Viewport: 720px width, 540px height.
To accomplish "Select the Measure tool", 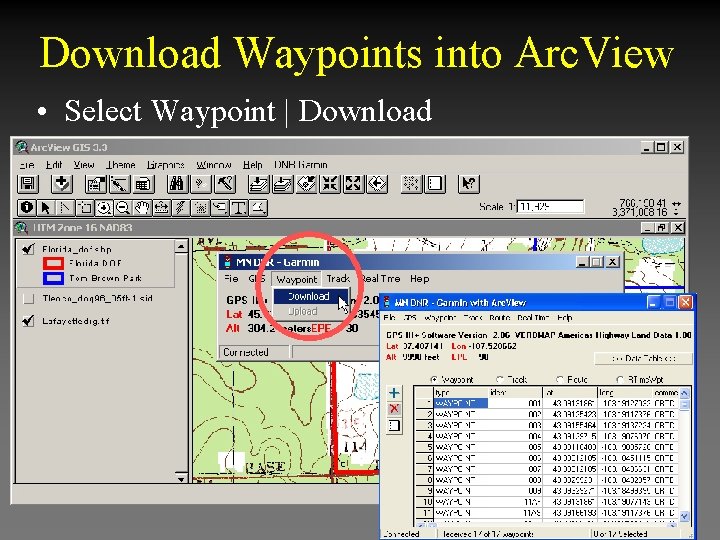I will pos(161,208).
